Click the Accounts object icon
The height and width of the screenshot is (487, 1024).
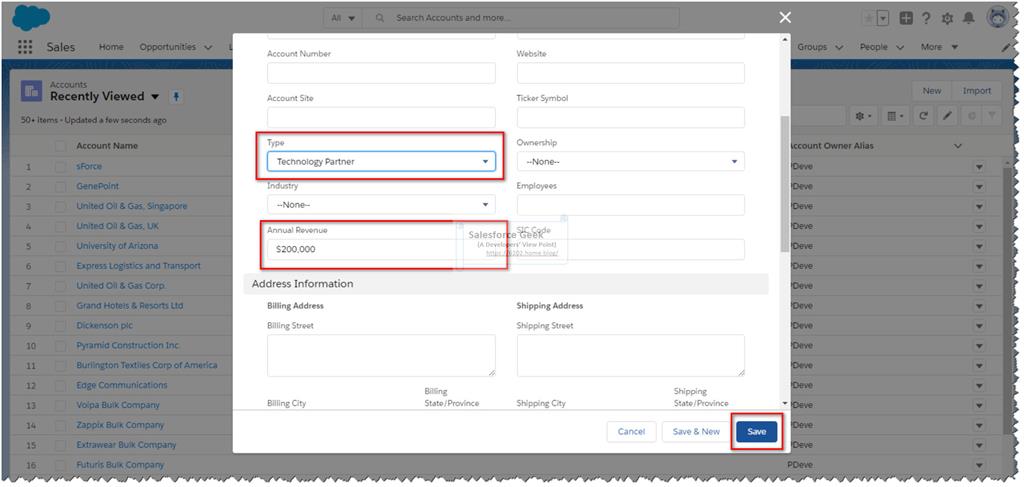point(31,91)
